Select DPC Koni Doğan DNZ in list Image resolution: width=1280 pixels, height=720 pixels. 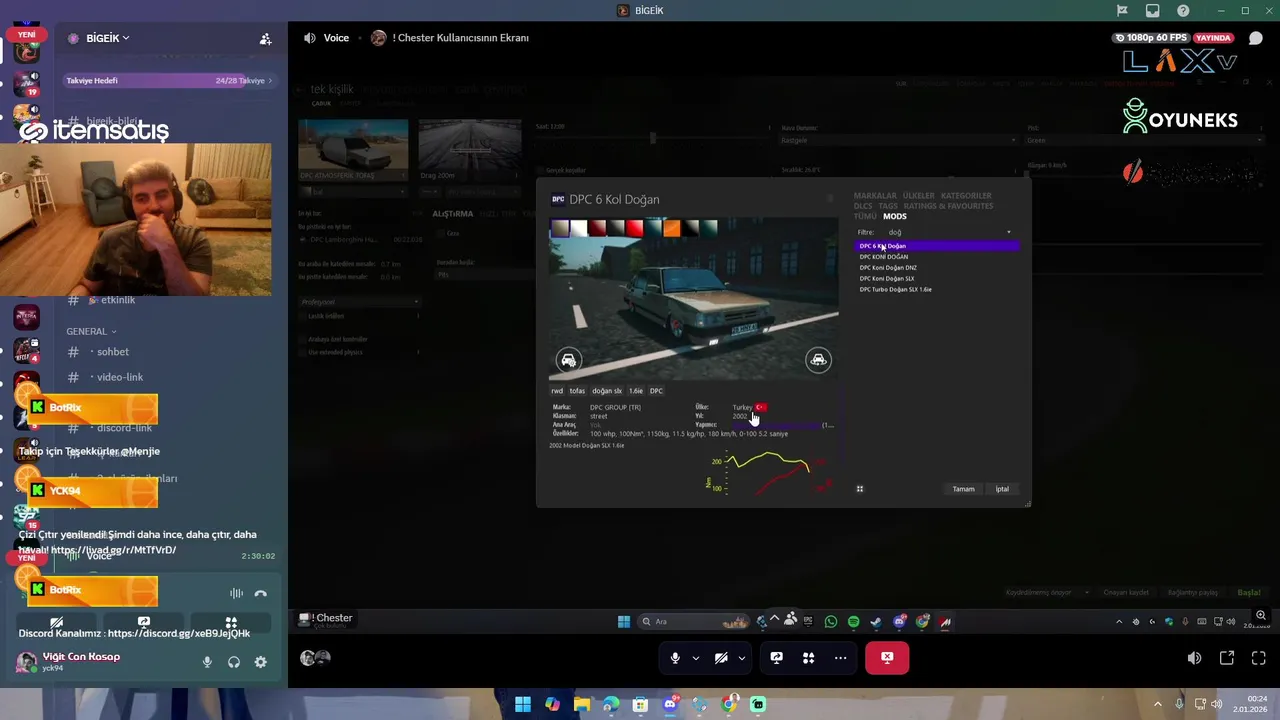tap(937, 268)
